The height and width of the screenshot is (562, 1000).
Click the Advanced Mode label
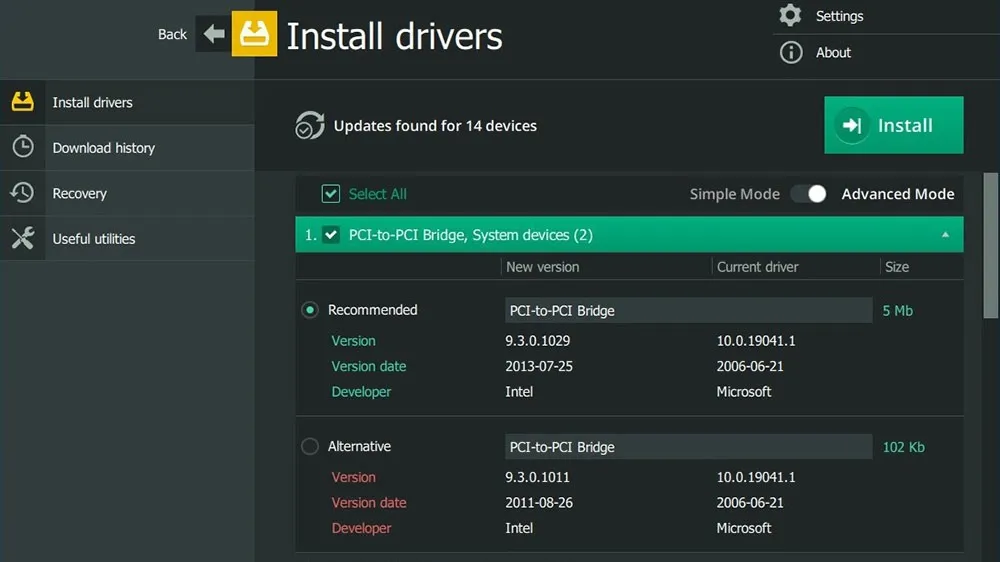click(x=898, y=194)
